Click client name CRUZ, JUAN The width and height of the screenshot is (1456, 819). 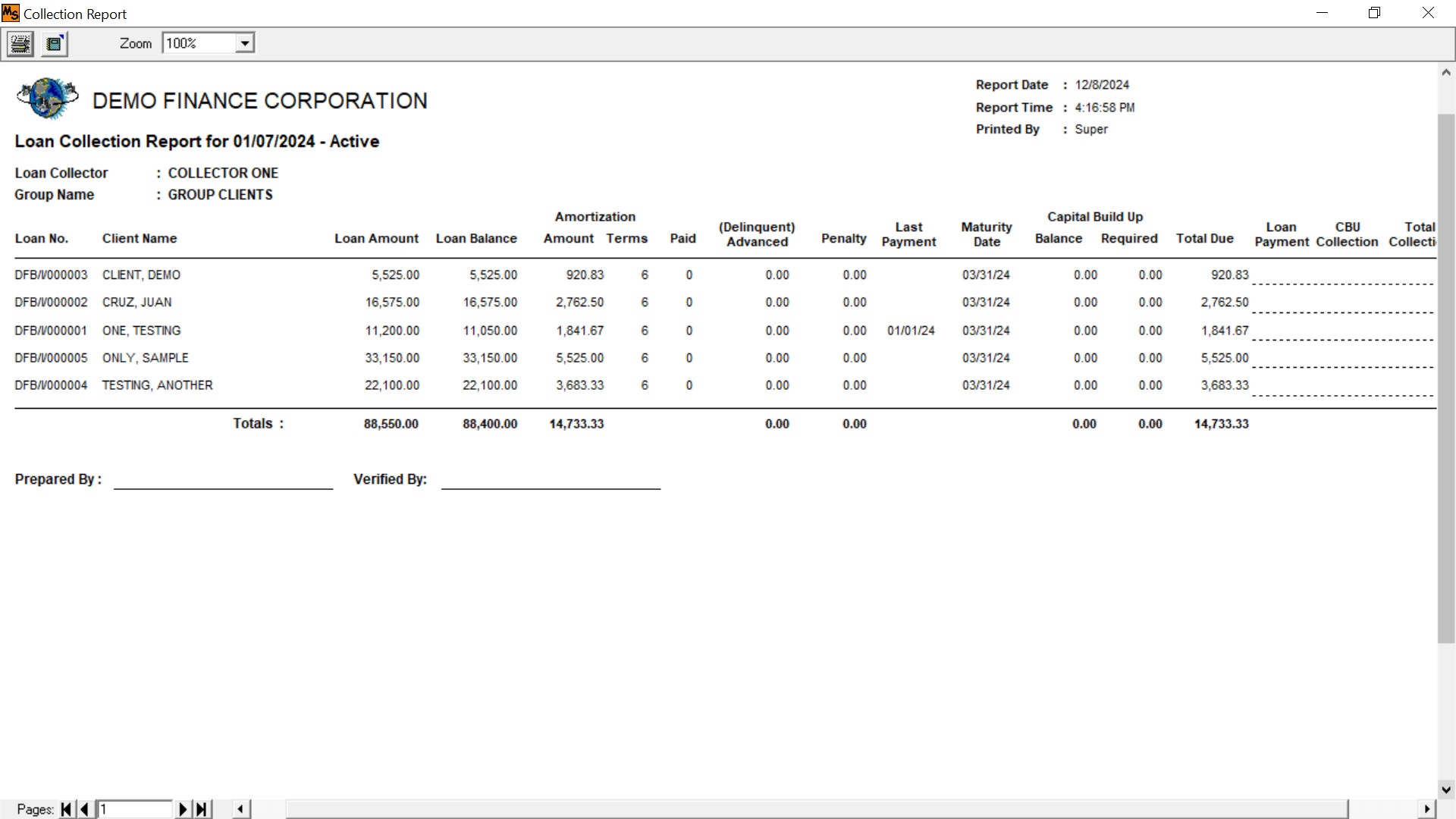(x=137, y=303)
